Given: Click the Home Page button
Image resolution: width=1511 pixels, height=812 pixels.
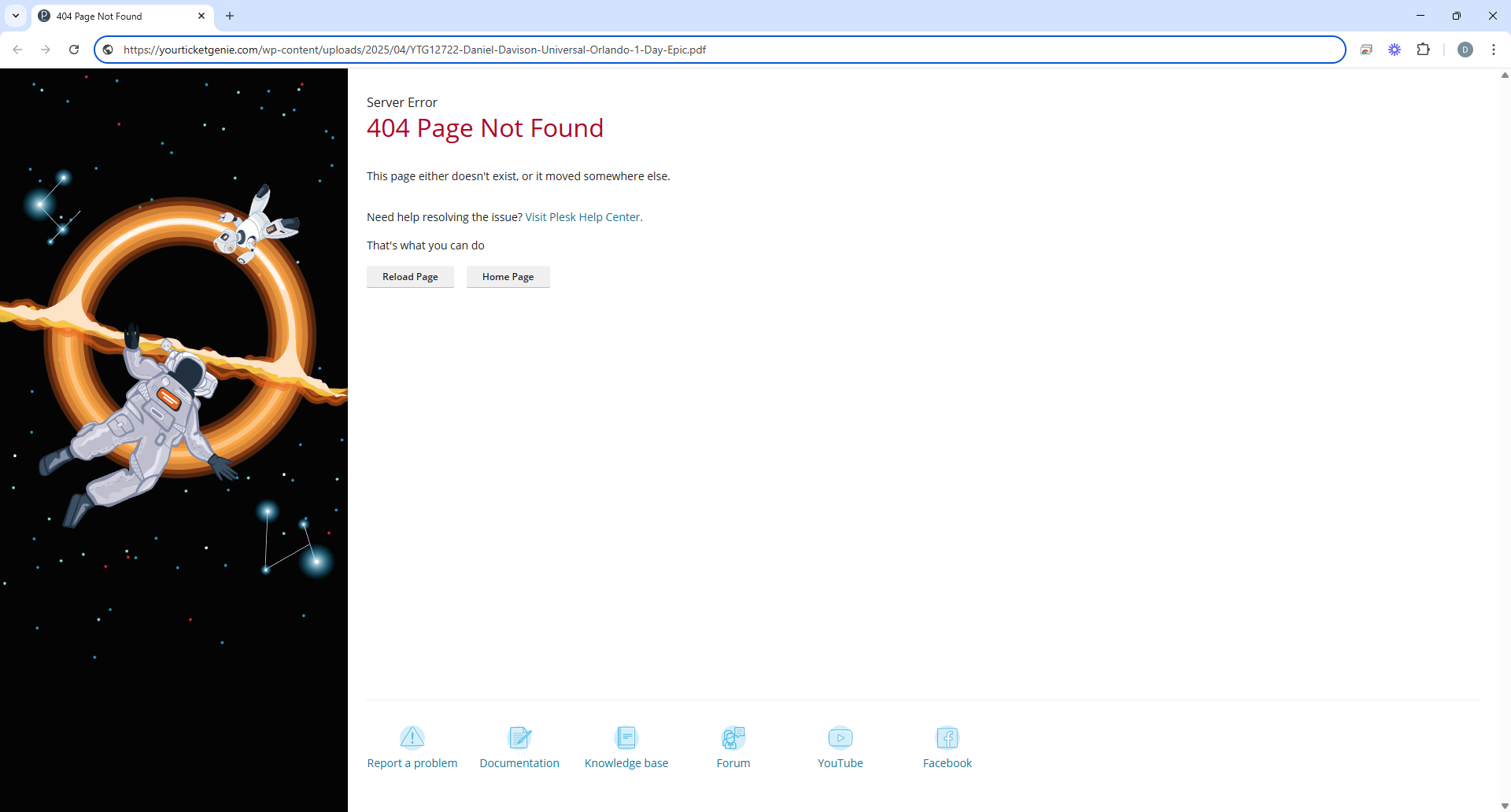Looking at the screenshot, I should tap(508, 277).
